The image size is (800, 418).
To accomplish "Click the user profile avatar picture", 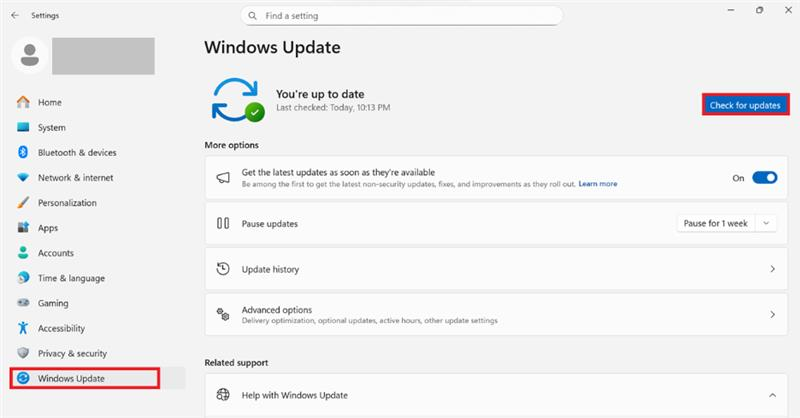I will click(x=30, y=55).
